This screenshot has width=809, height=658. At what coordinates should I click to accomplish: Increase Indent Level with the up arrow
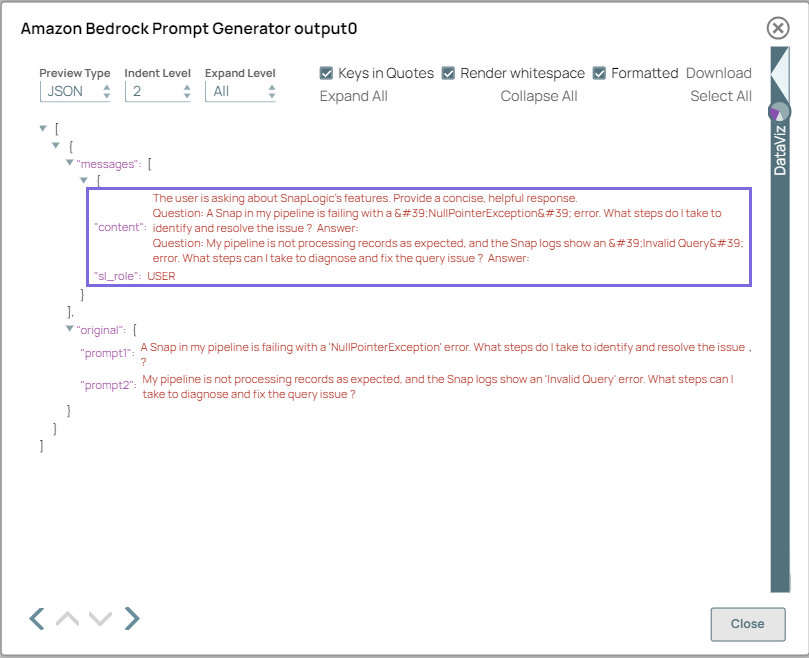pyautogui.click(x=186, y=88)
